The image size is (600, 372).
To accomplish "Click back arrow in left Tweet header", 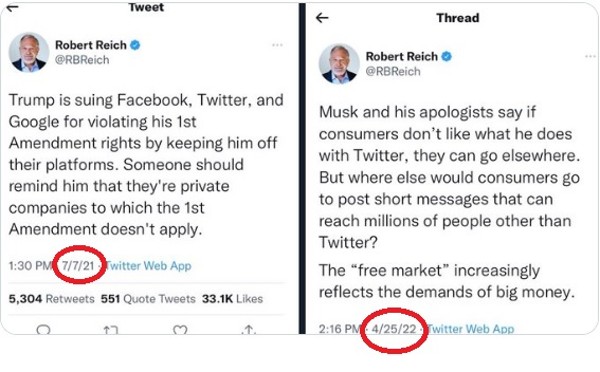I will 13,8.
